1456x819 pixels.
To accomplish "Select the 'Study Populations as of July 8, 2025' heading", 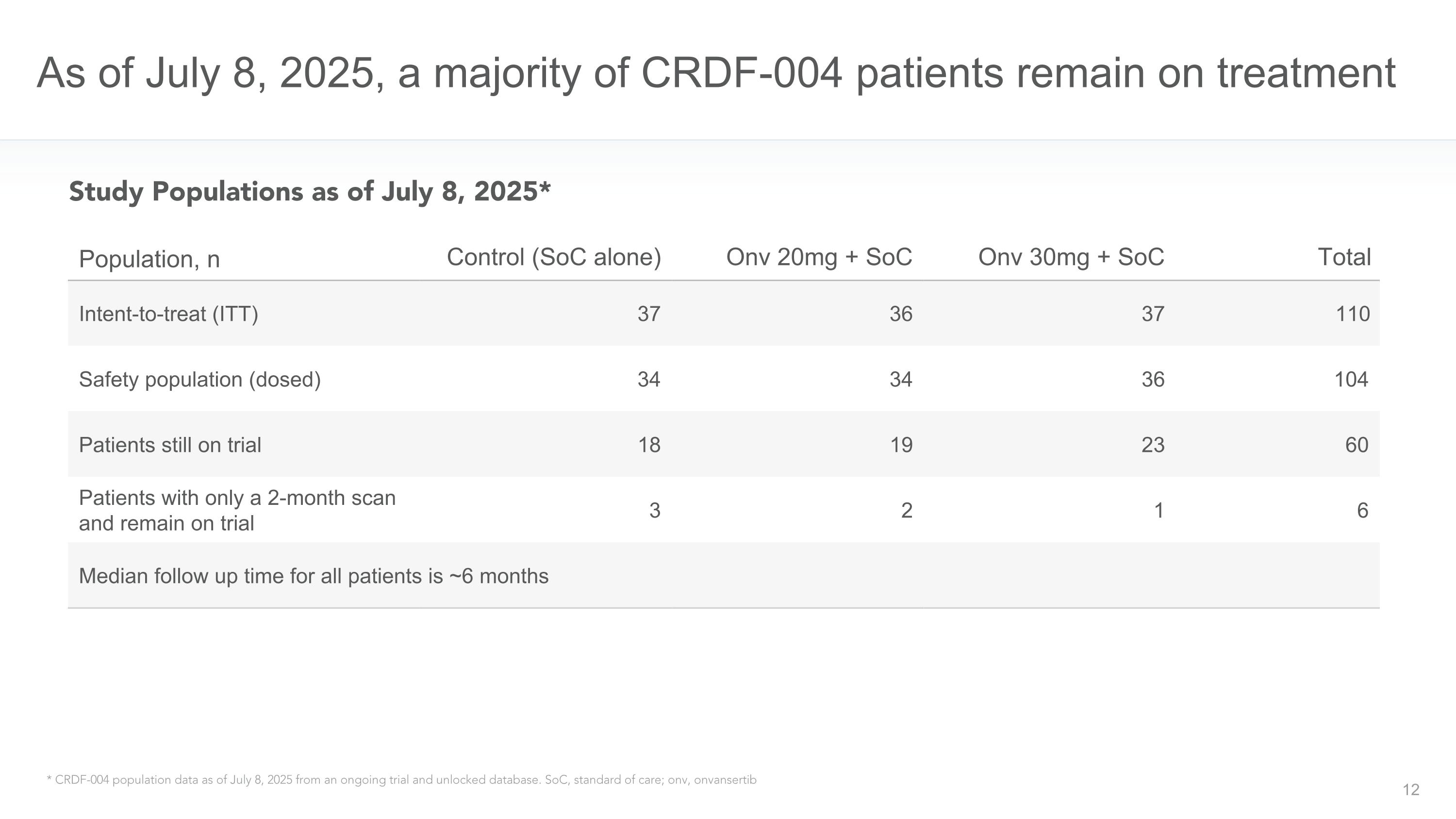I will click(x=309, y=192).
